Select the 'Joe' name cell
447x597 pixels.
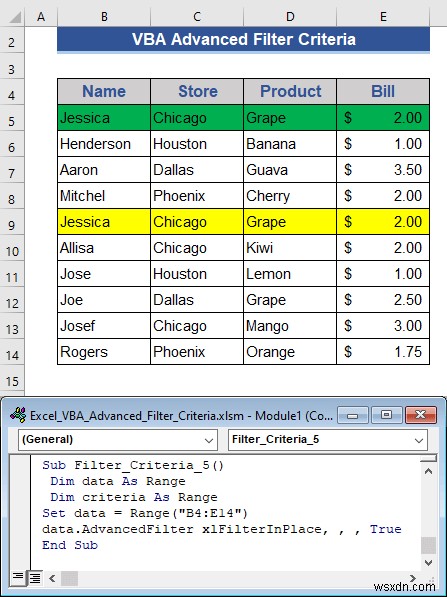[x=104, y=300]
